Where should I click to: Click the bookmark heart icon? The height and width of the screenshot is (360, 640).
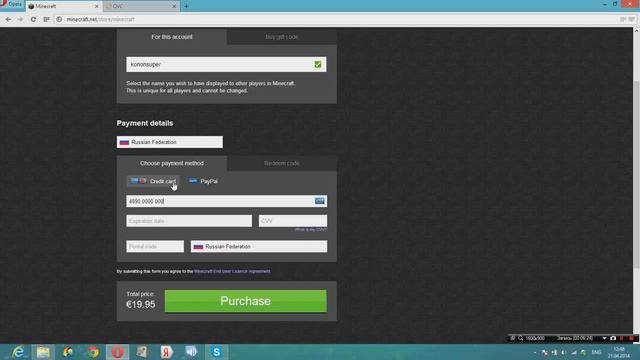631,19
